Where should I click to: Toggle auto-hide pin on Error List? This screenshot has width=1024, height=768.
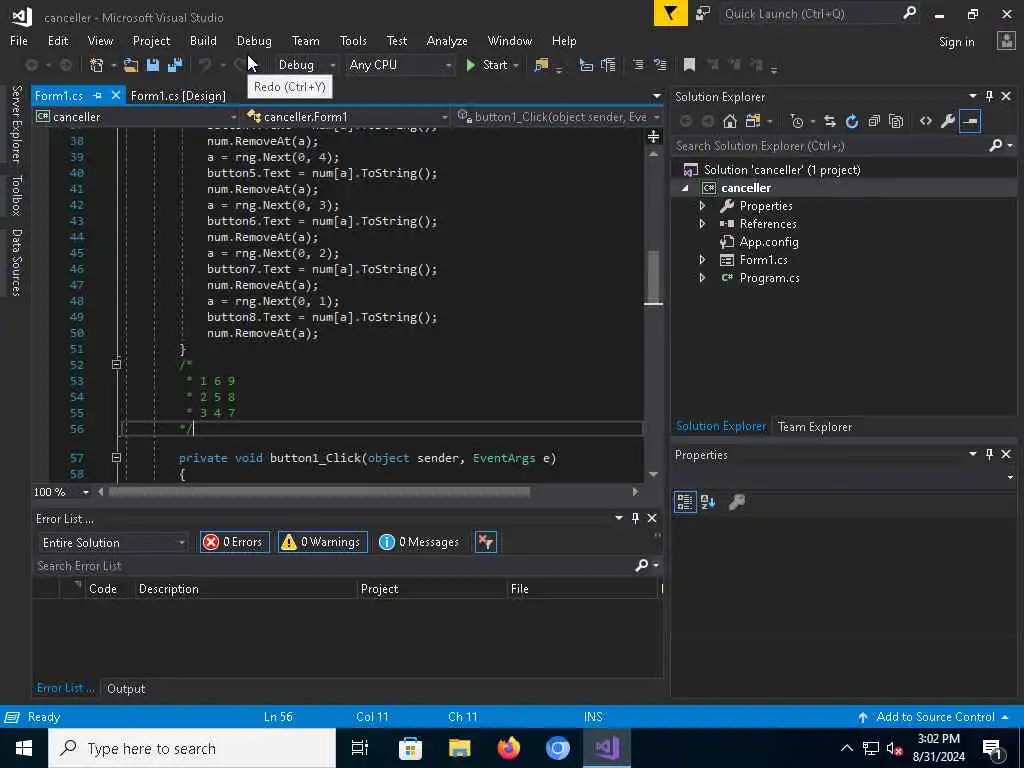tap(635, 518)
